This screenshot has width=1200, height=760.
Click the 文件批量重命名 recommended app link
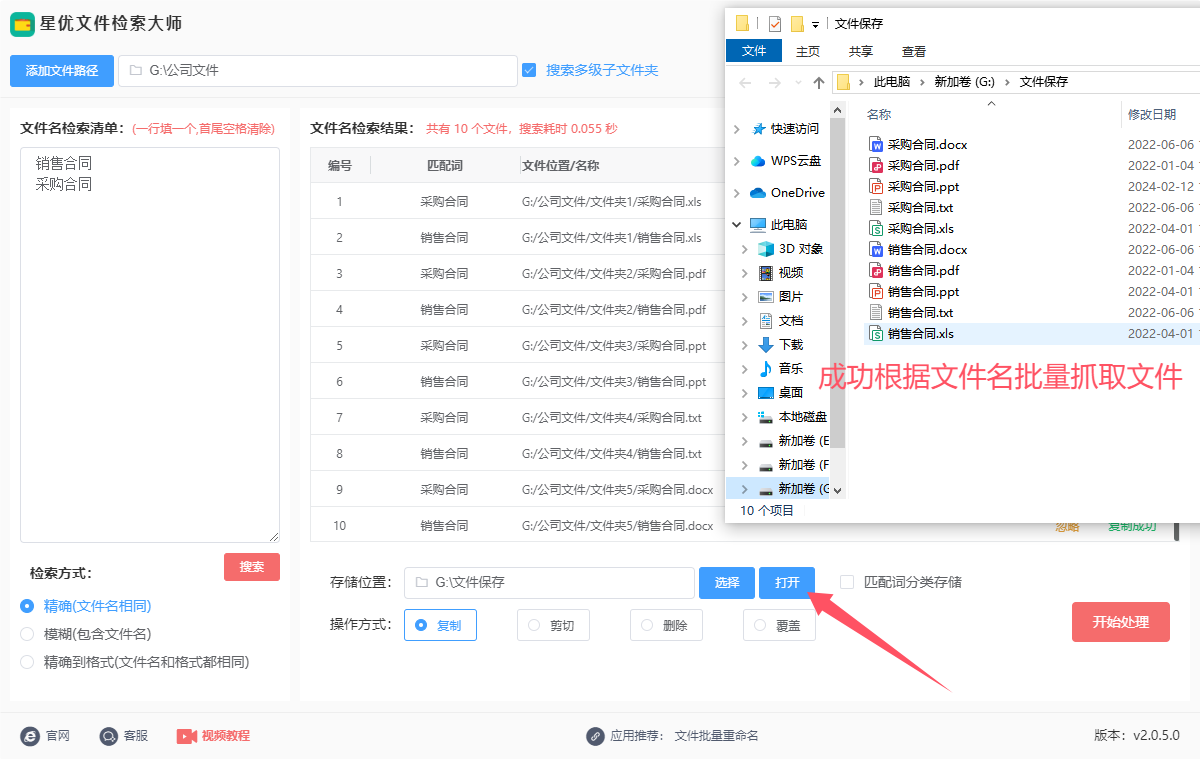pyautogui.click(x=717, y=736)
